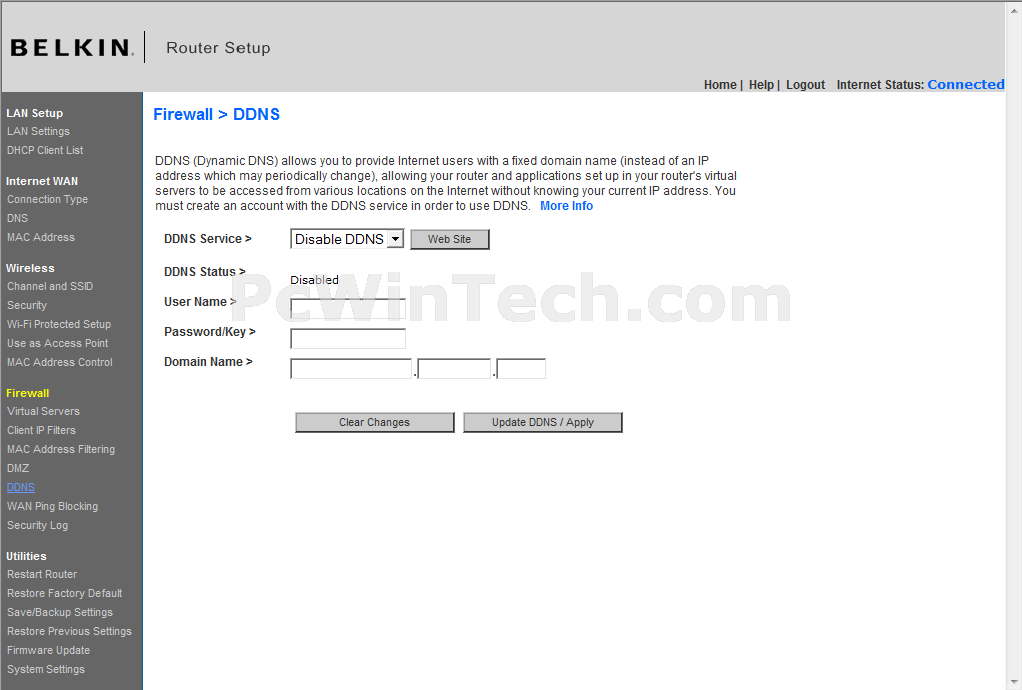The image size is (1022, 690).
Task: Open Use as Access Point page
Action: 58,343
